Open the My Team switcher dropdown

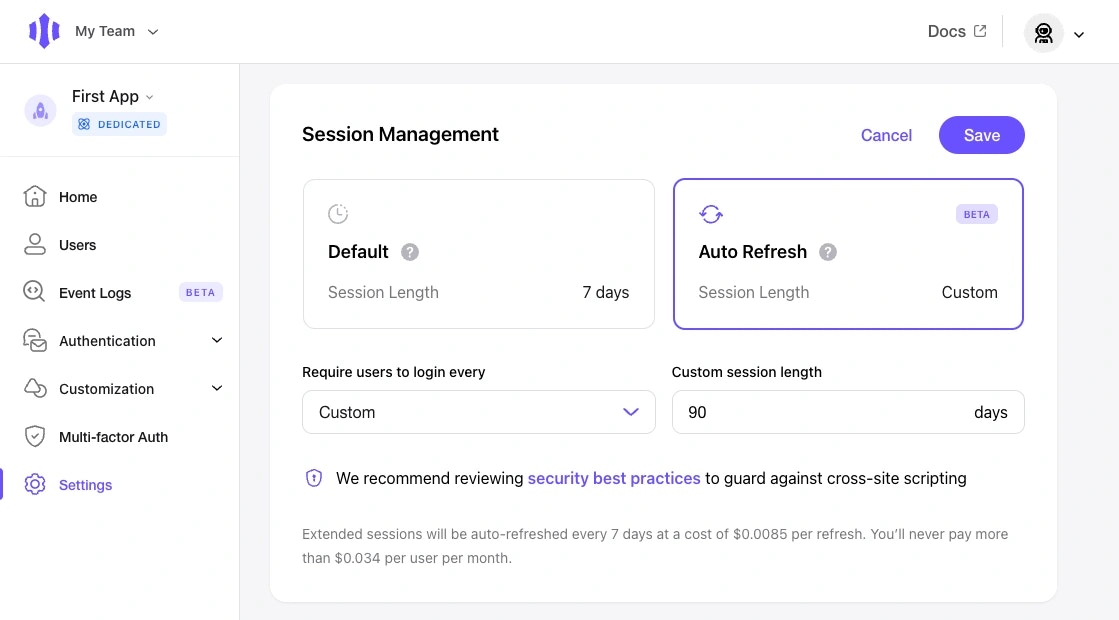116,31
